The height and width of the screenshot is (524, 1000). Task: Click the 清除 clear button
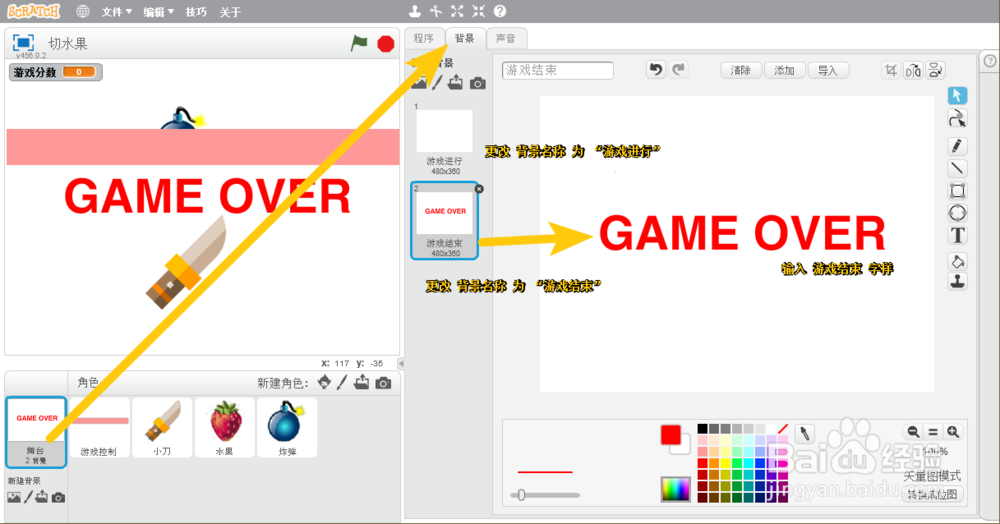(x=741, y=70)
